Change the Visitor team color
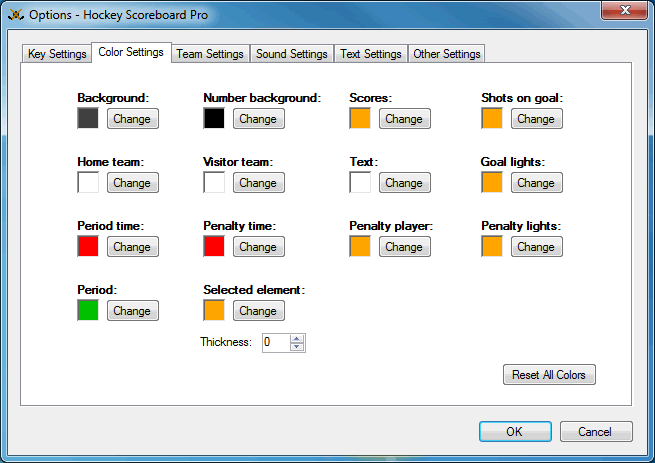Viewport: 655px width, 463px height. (x=259, y=183)
